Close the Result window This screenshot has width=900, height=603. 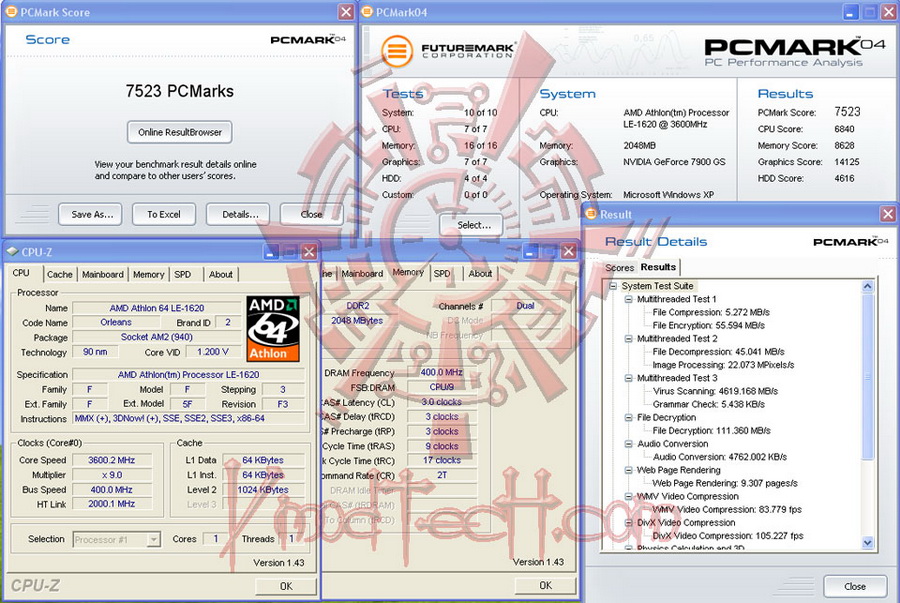pyautogui.click(x=888, y=214)
